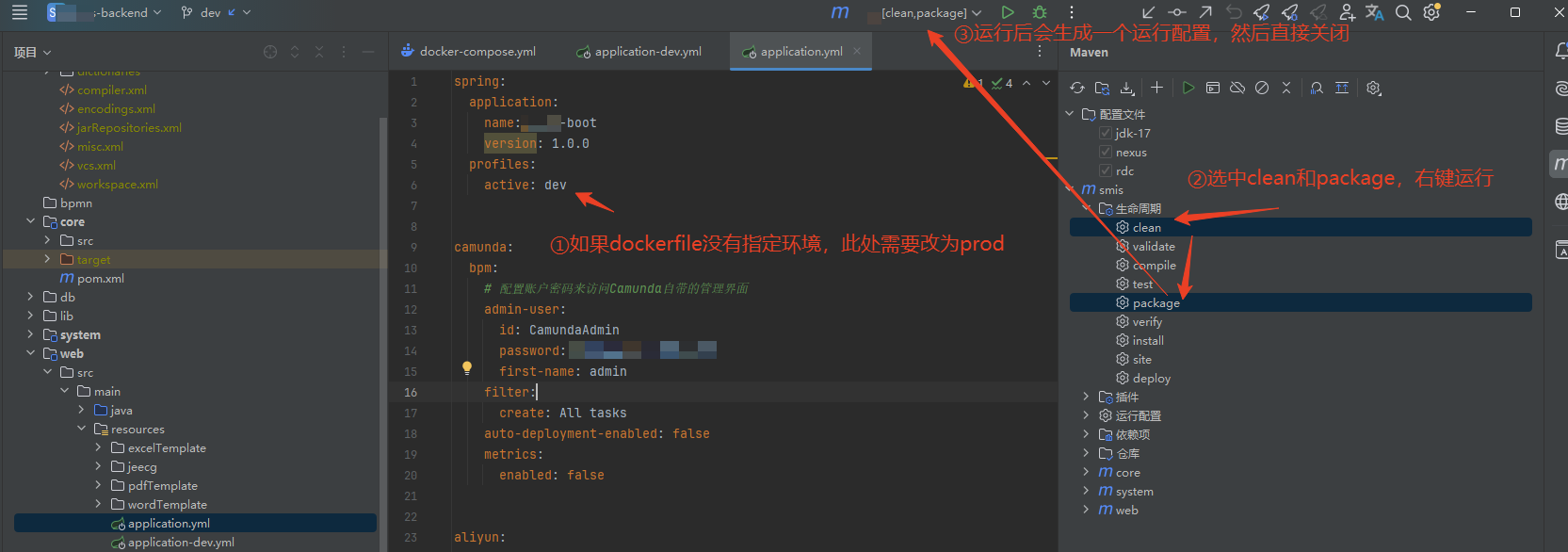Select the install lifecycle goal
This screenshot has width=1568, height=552.
(1148, 341)
